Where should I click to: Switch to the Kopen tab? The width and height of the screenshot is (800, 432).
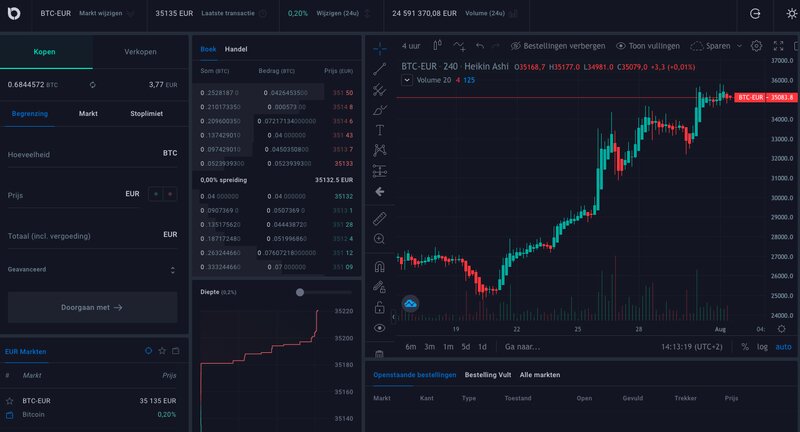point(44,52)
